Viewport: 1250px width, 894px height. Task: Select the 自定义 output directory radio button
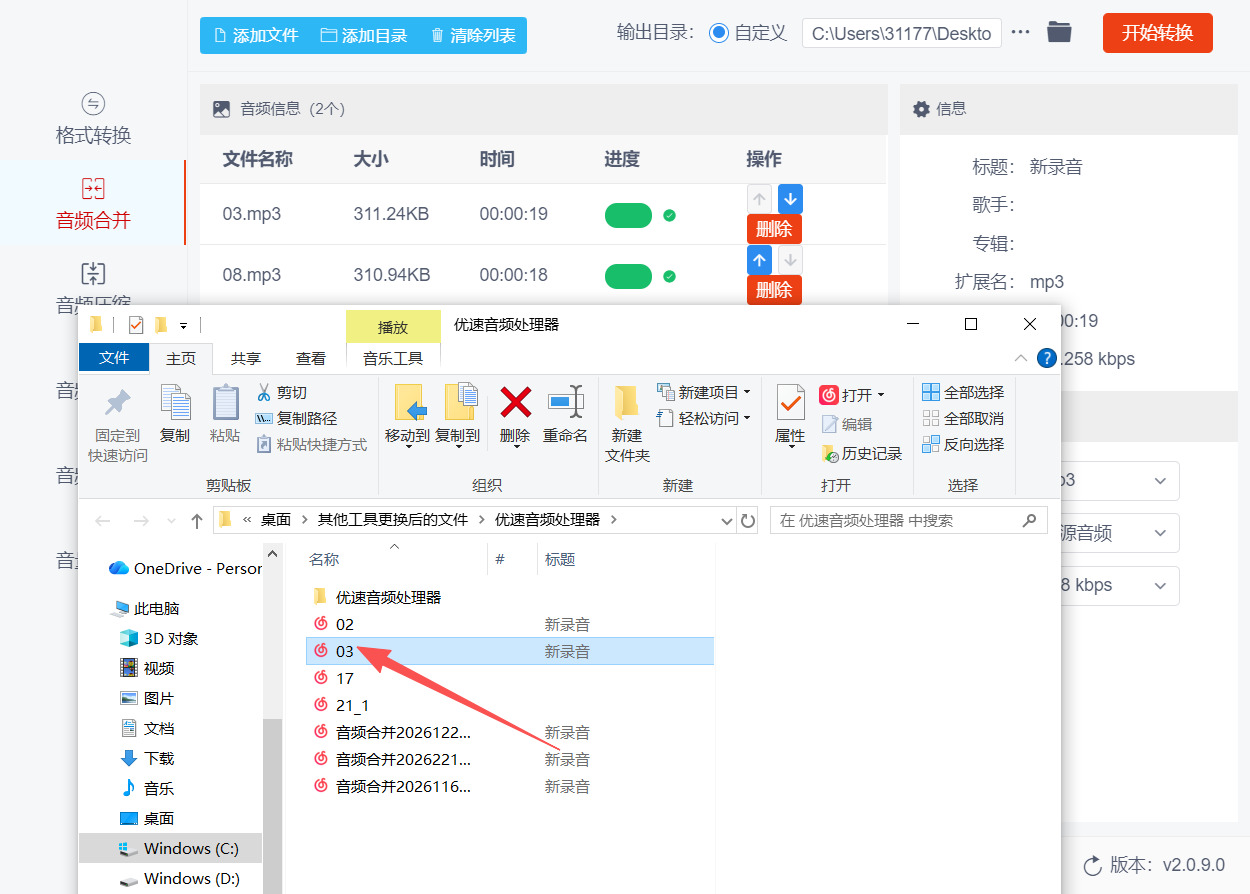[x=719, y=33]
